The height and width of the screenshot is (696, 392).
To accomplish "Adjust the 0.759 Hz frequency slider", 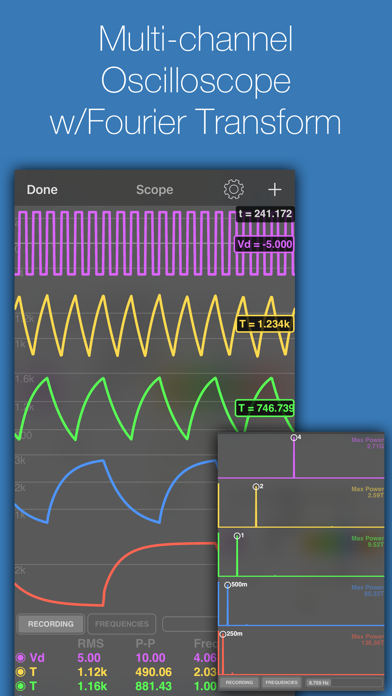I will [x=344, y=682].
